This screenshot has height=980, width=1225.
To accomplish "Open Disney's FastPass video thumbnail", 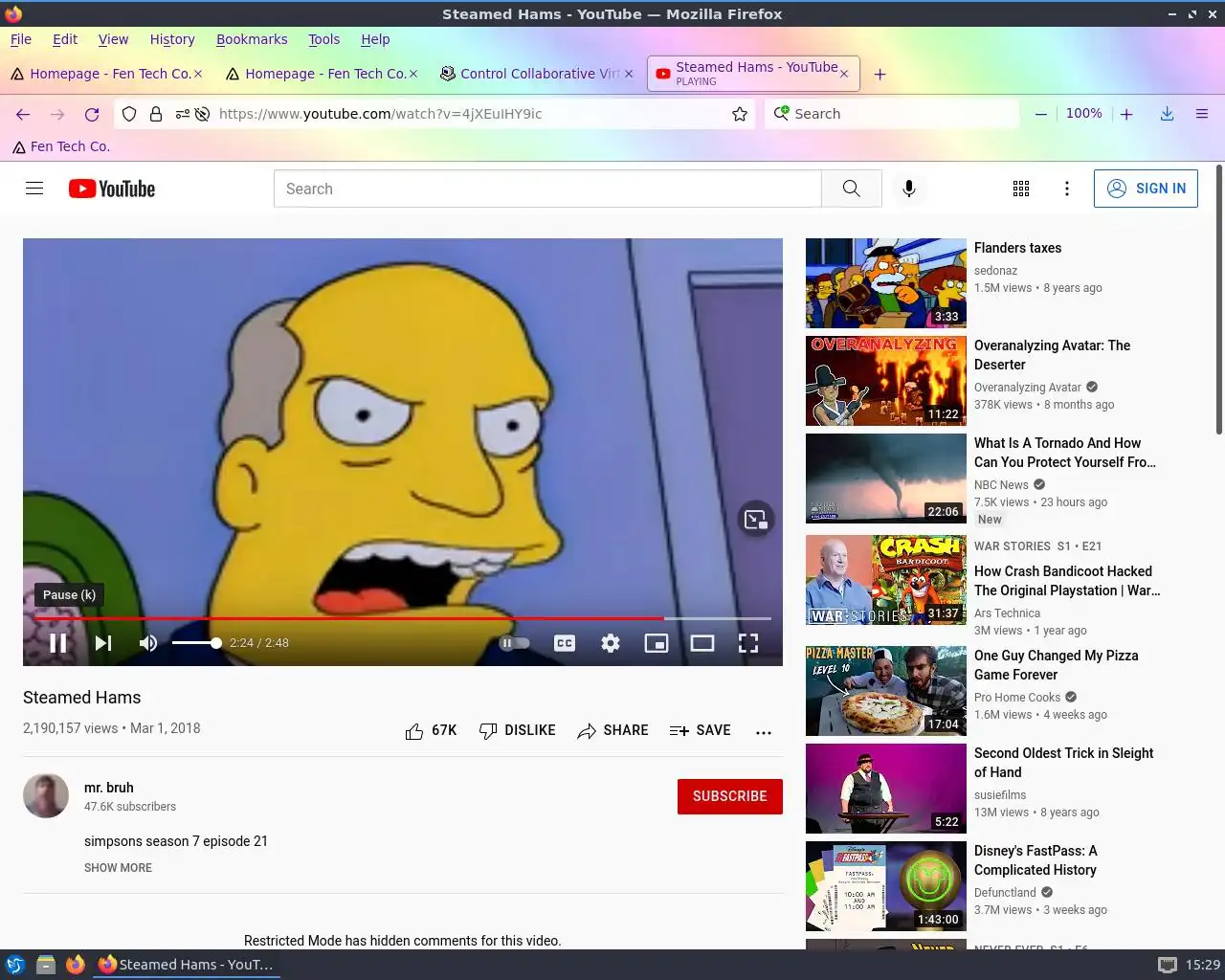I will click(886, 886).
